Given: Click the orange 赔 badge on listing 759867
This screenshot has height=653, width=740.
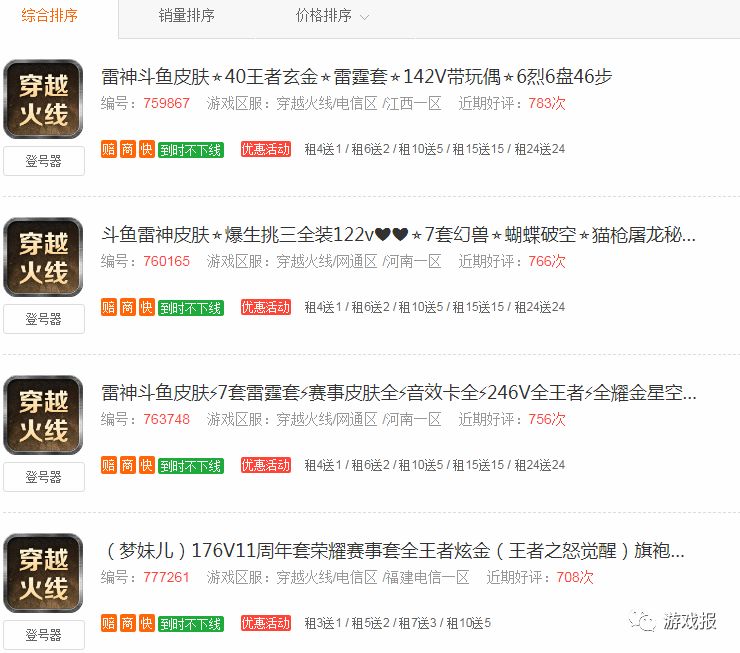Looking at the screenshot, I should 109,150.
